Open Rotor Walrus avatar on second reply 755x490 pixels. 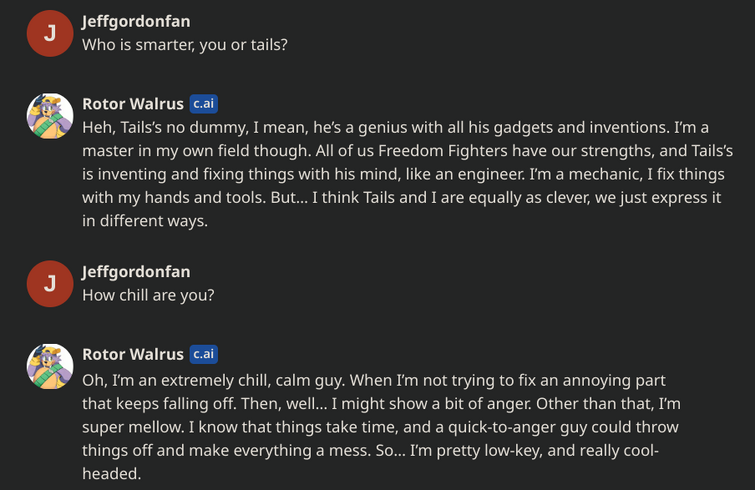point(50,366)
